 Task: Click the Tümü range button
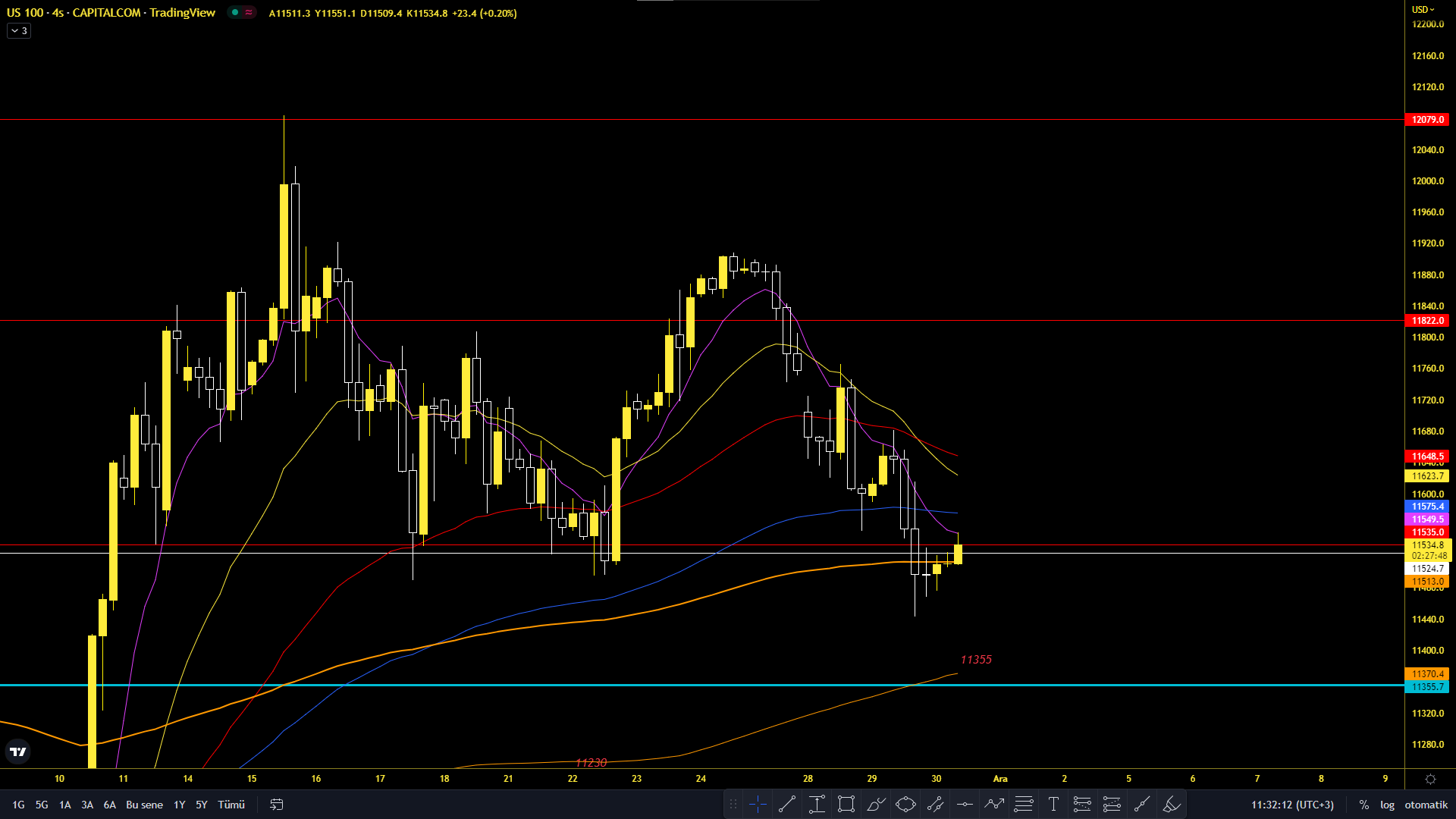pos(231,805)
